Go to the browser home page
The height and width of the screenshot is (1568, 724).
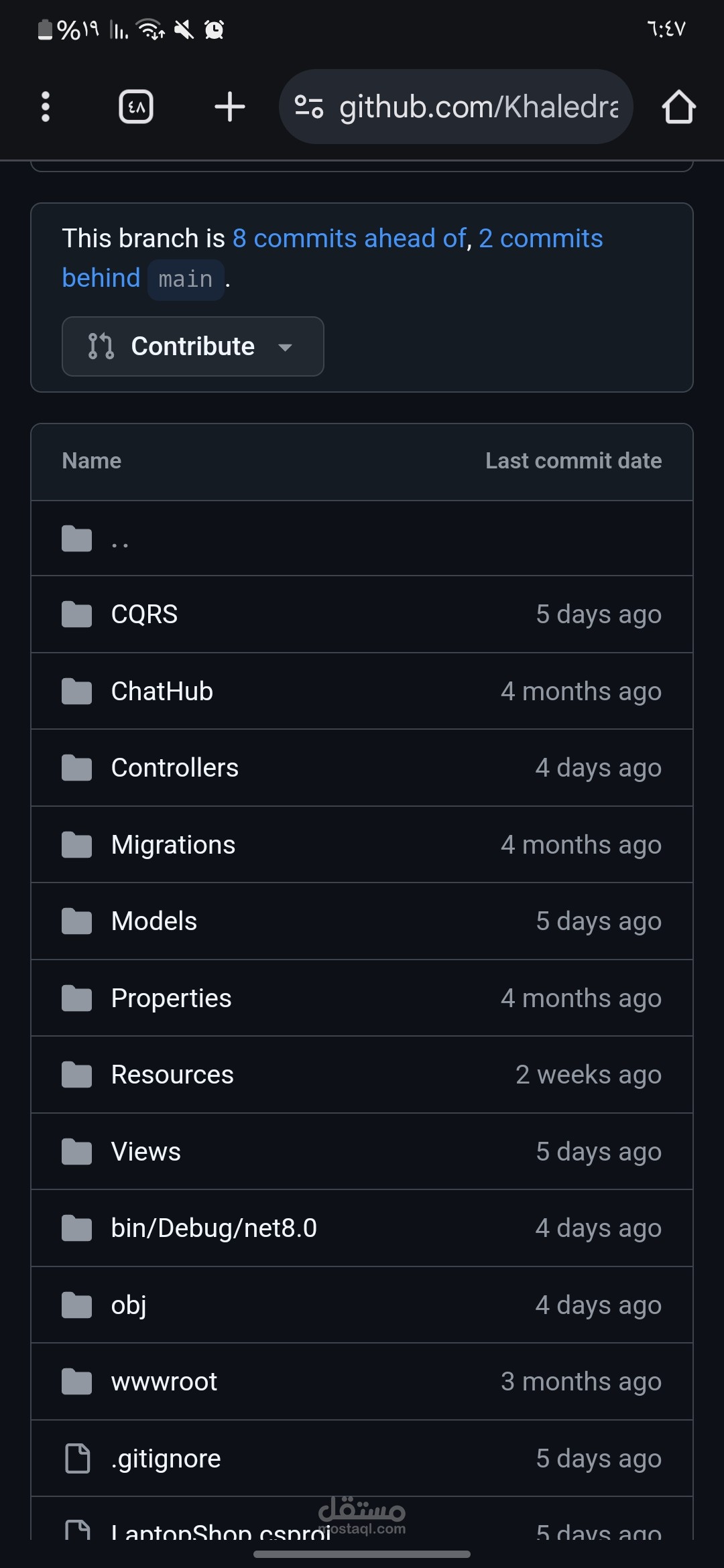pos(678,107)
